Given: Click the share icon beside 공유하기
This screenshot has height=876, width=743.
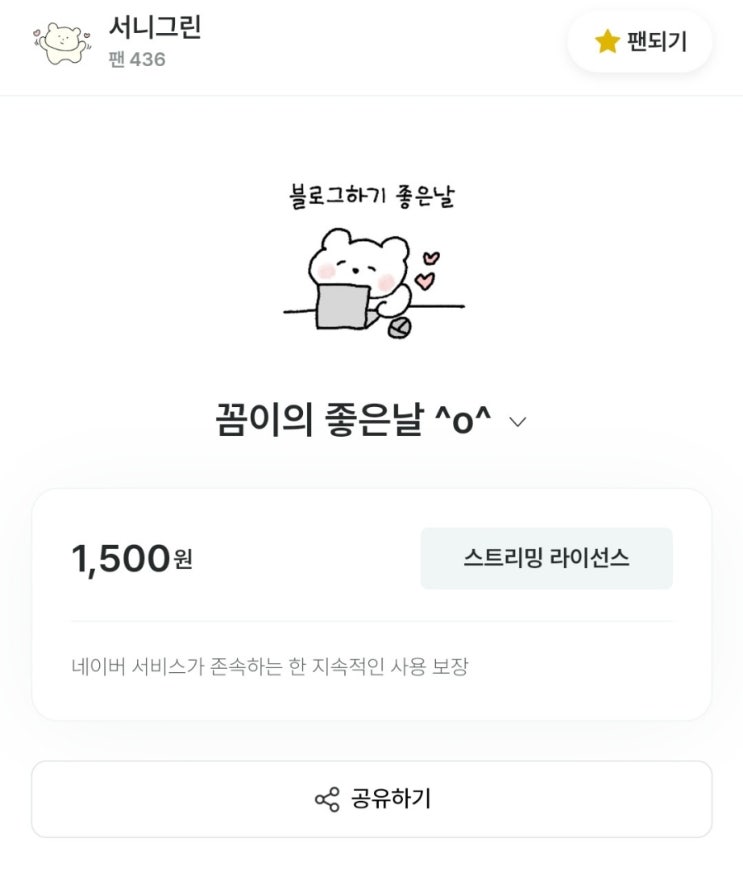Looking at the screenshot, I should (327, 800).
